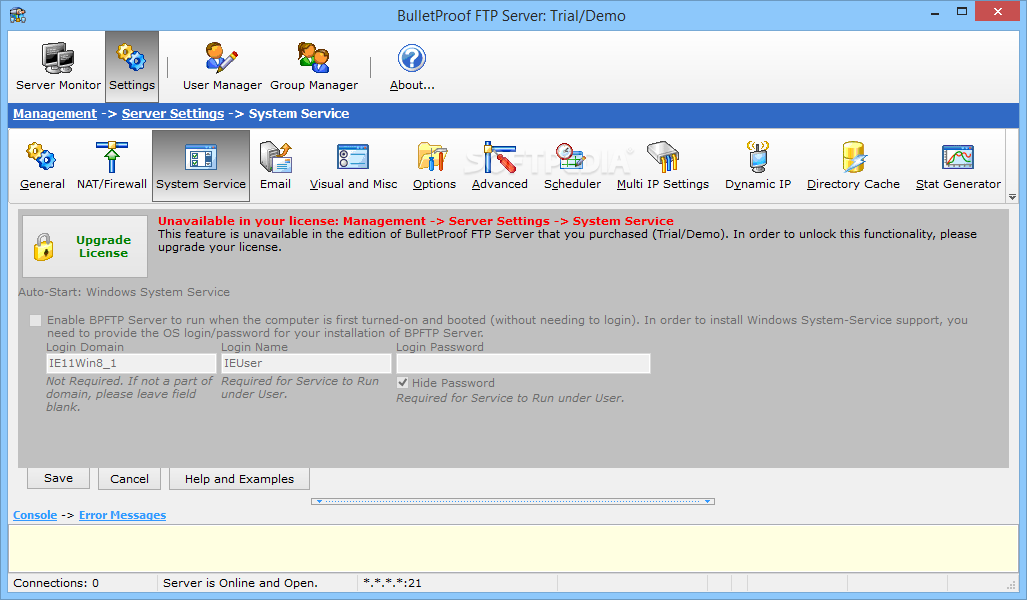
Task: Open Multi IP Settings
Action: [x=662, y=166]
